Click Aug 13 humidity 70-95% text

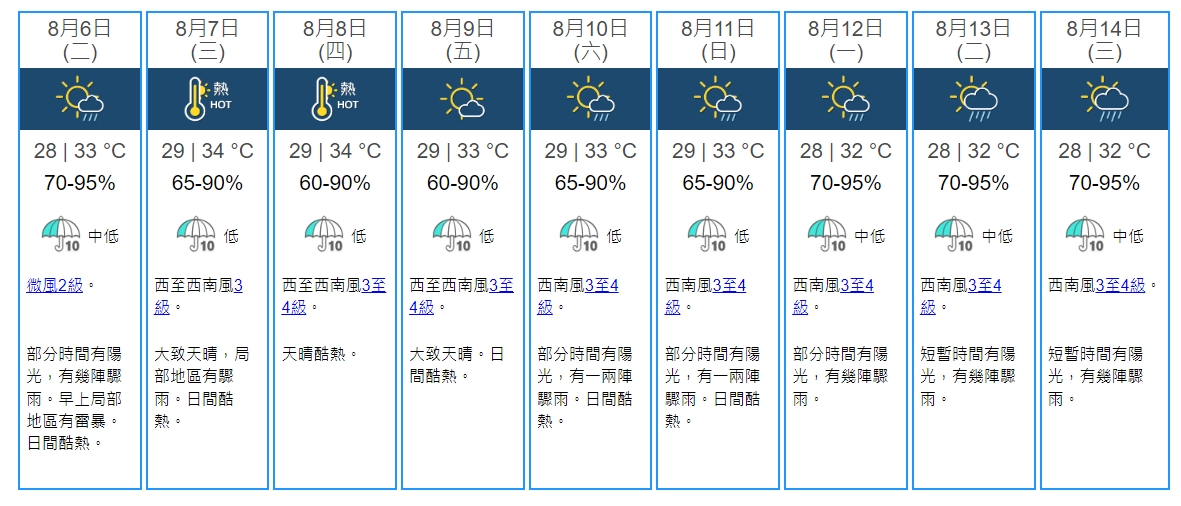click(x=973, y=184)
